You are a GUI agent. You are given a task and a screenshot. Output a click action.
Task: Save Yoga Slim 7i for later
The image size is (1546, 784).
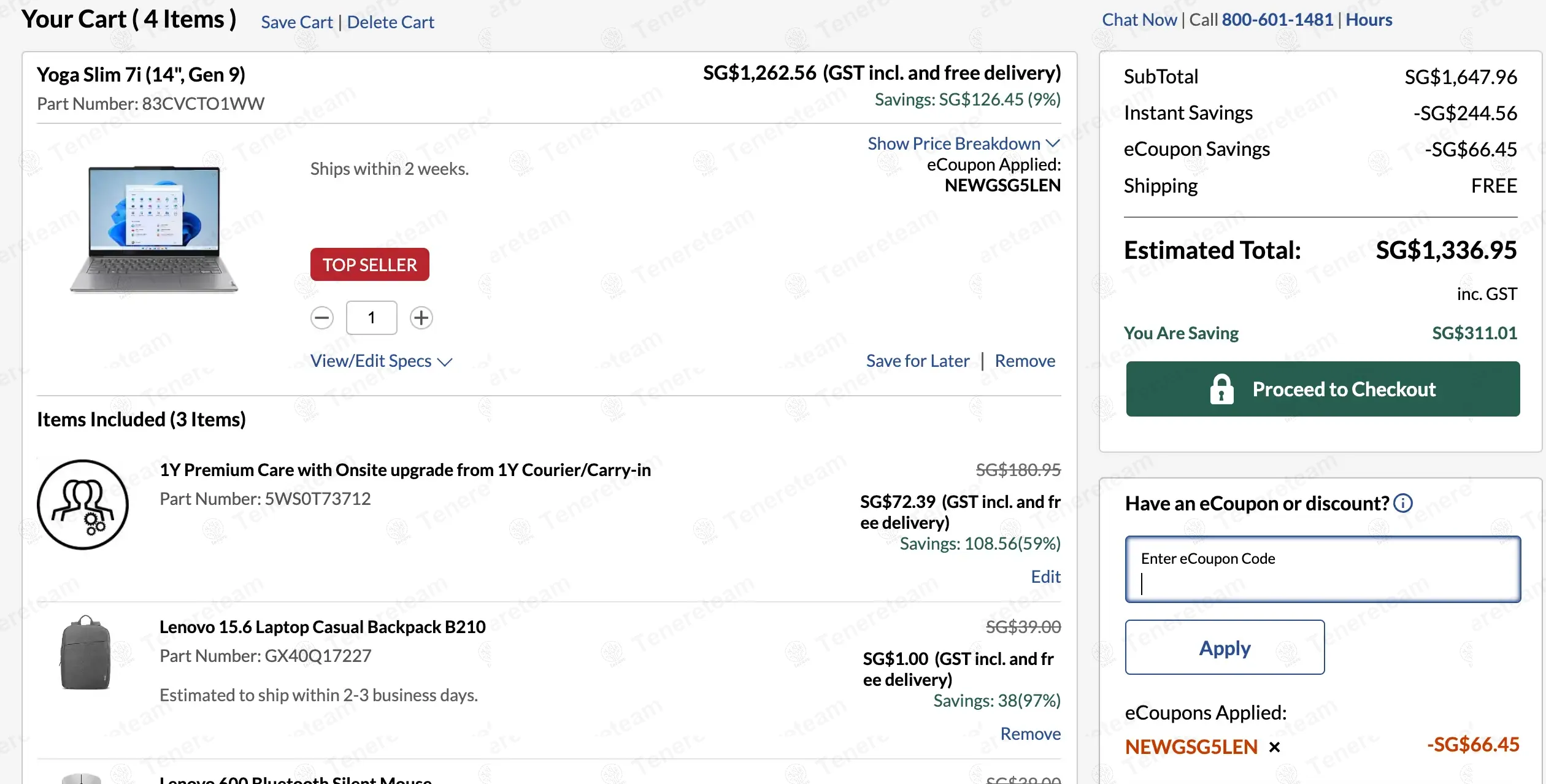click(918, 361)
